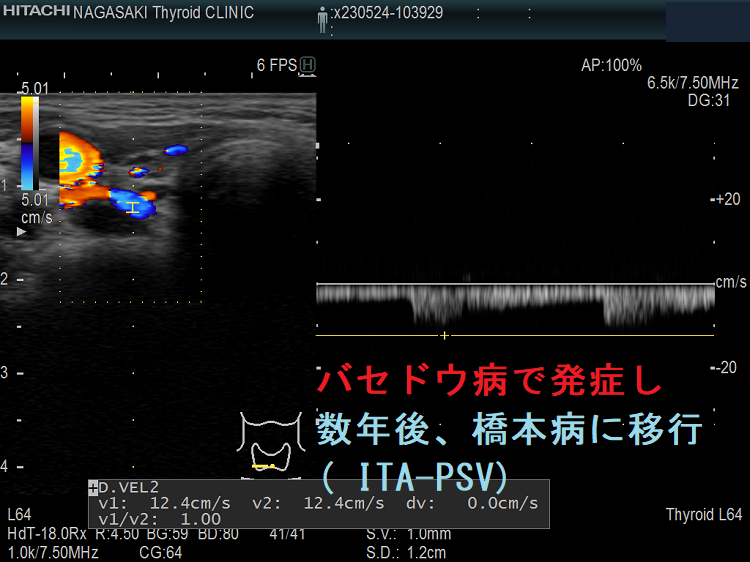Click the focus triangle marker below cm/s
Viewport: 750px width, 562px height.
pyautogui.click(x=22, y=231)
